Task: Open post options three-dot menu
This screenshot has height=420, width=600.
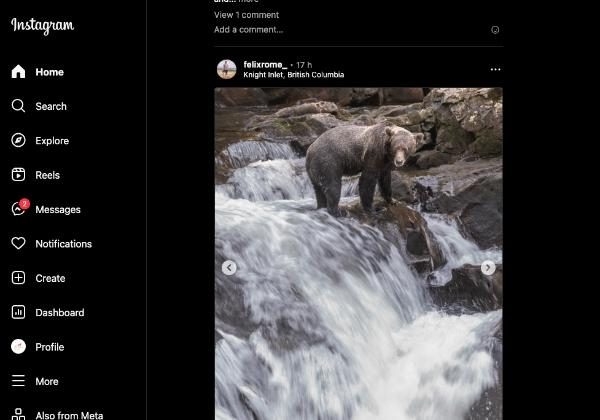Action: (x=496, y=69)
